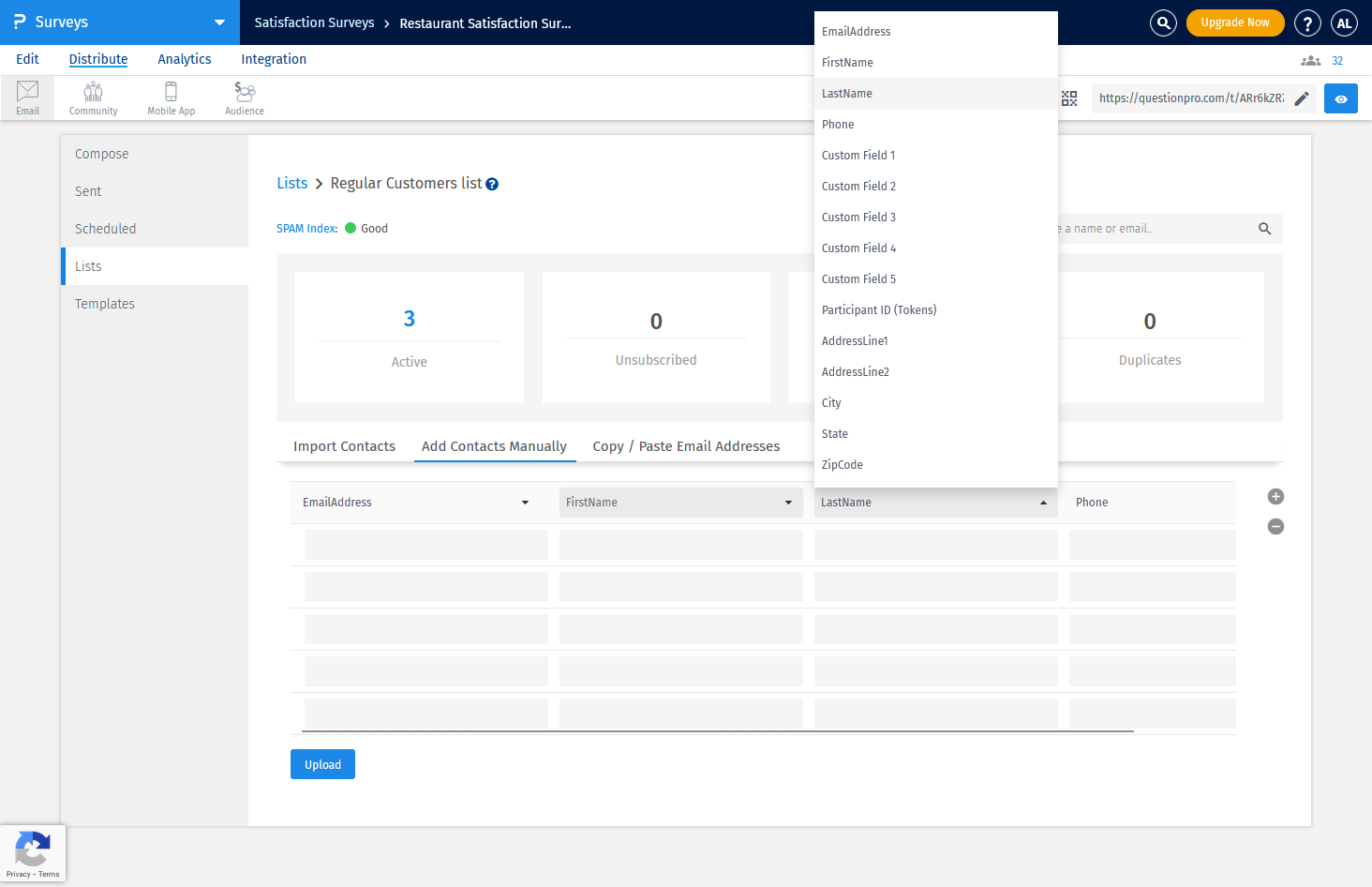The height and width of the screenshot is (887, 1372).
Task: Add a column with plus icon
Action: pyautogui.click(x=1275, y=497)
